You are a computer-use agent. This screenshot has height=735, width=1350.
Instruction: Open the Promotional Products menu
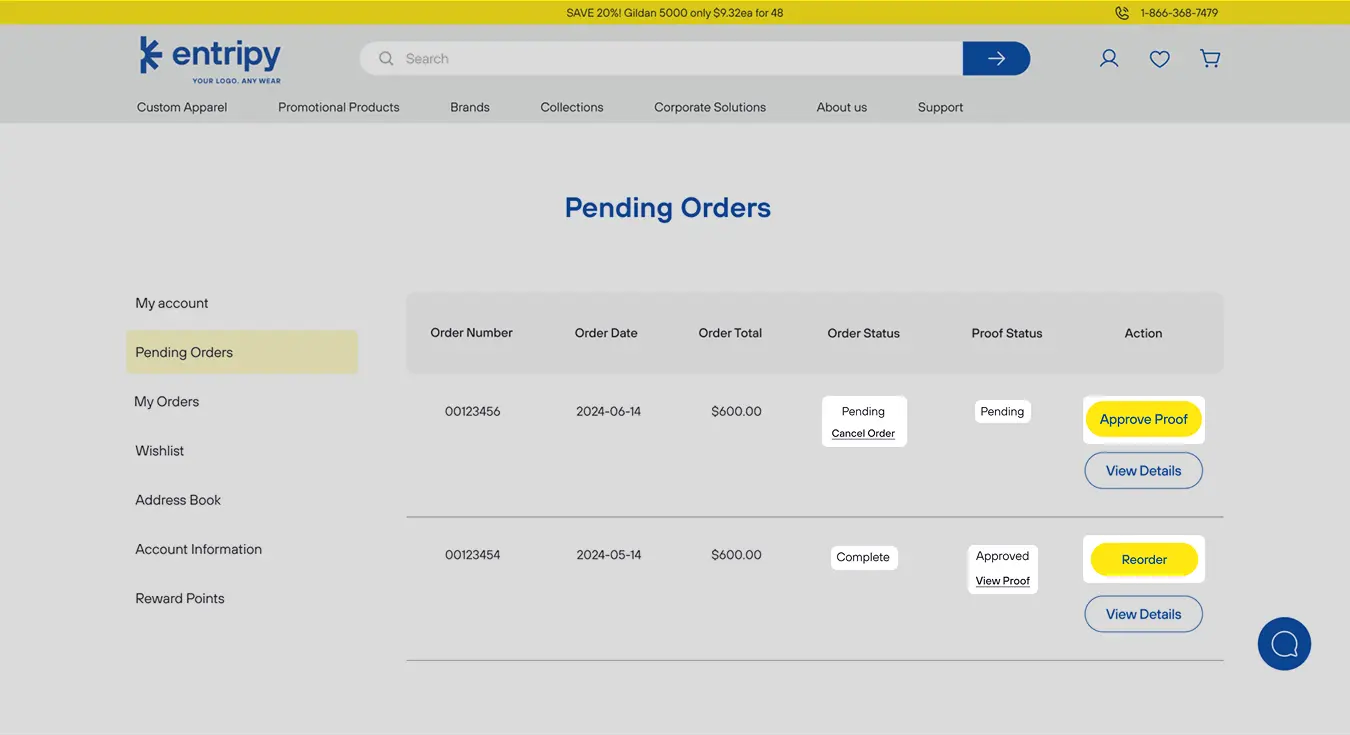[339, 107]
